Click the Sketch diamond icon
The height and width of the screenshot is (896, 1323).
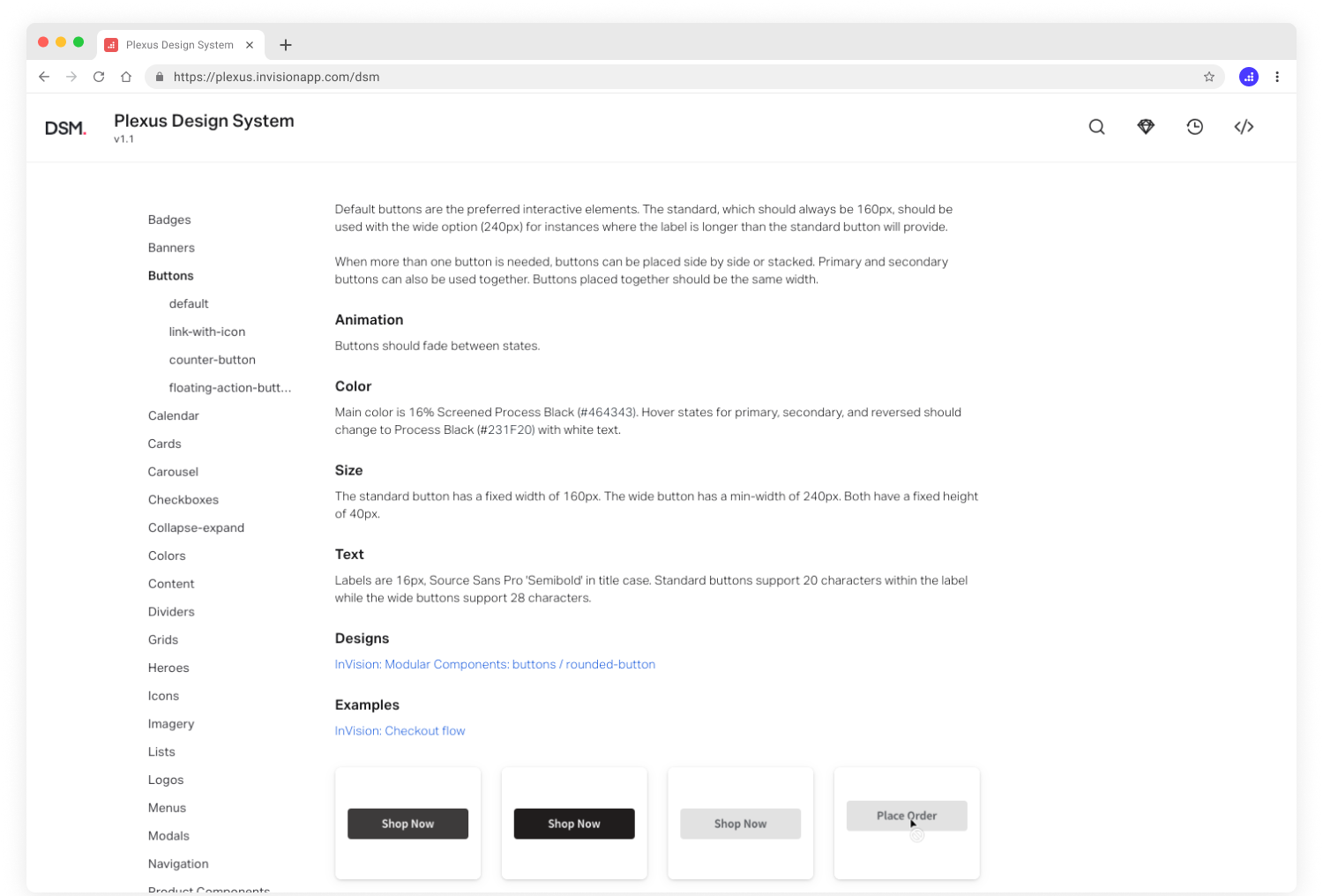pos(1146,127)
